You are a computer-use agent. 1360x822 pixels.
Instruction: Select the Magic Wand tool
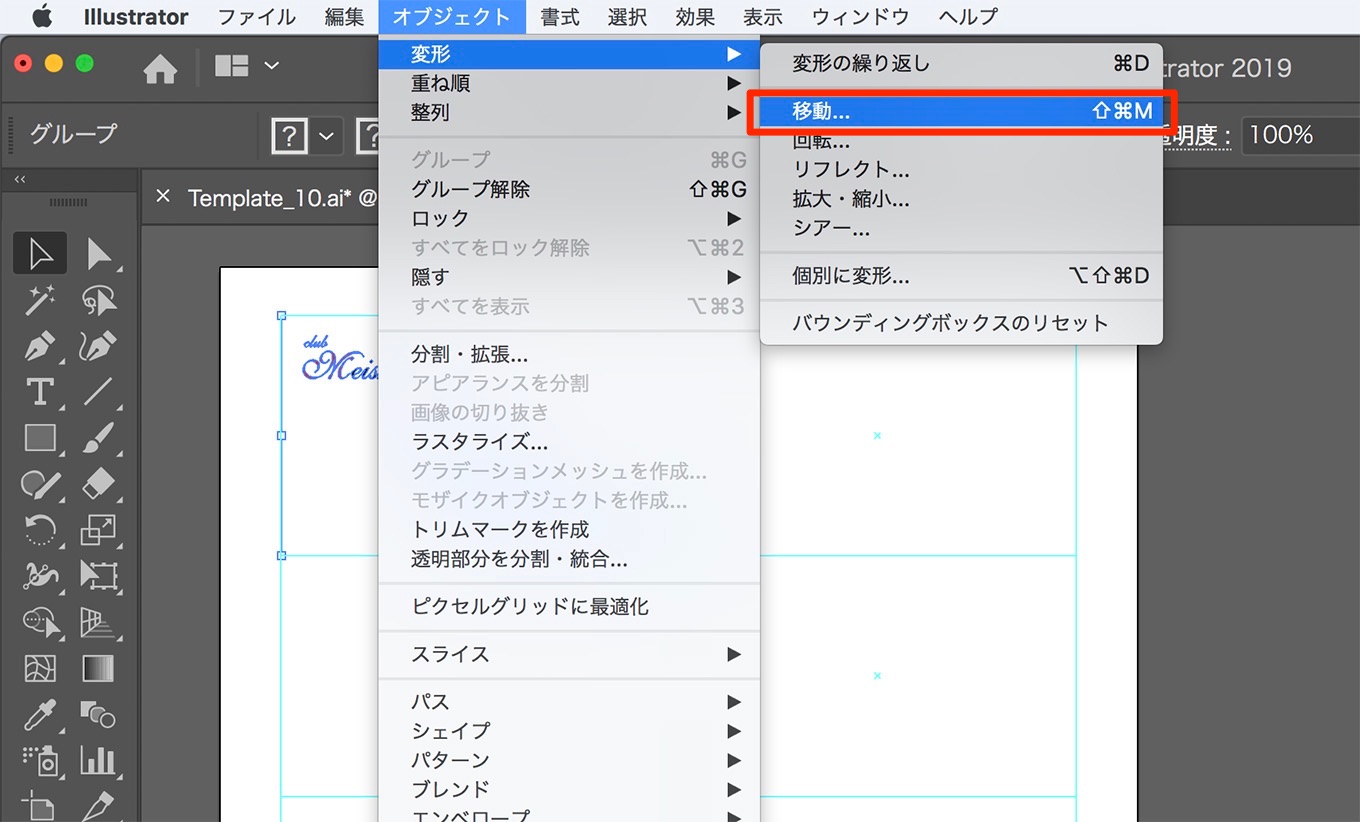tap(40, 300)
